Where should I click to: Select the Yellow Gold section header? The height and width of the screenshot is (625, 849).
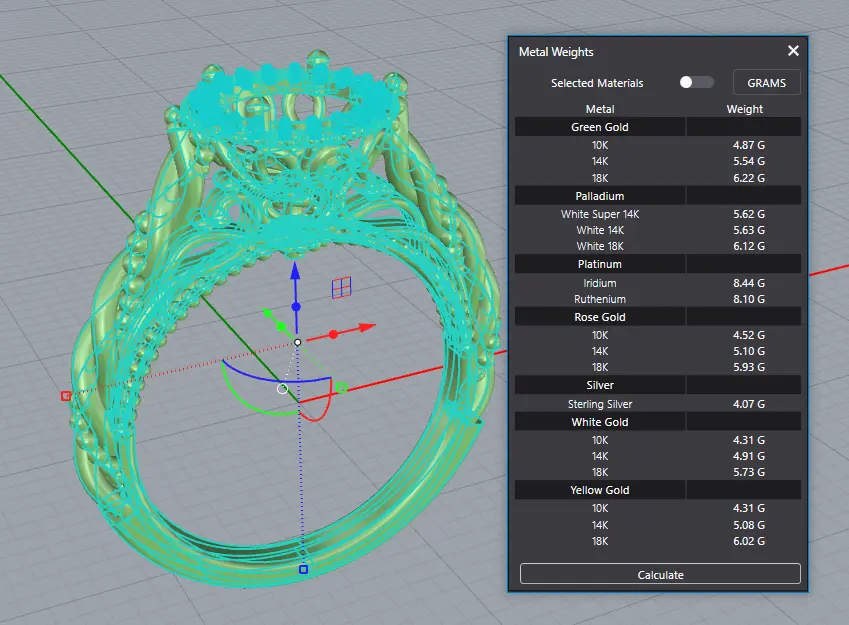[x=657, y=490]
